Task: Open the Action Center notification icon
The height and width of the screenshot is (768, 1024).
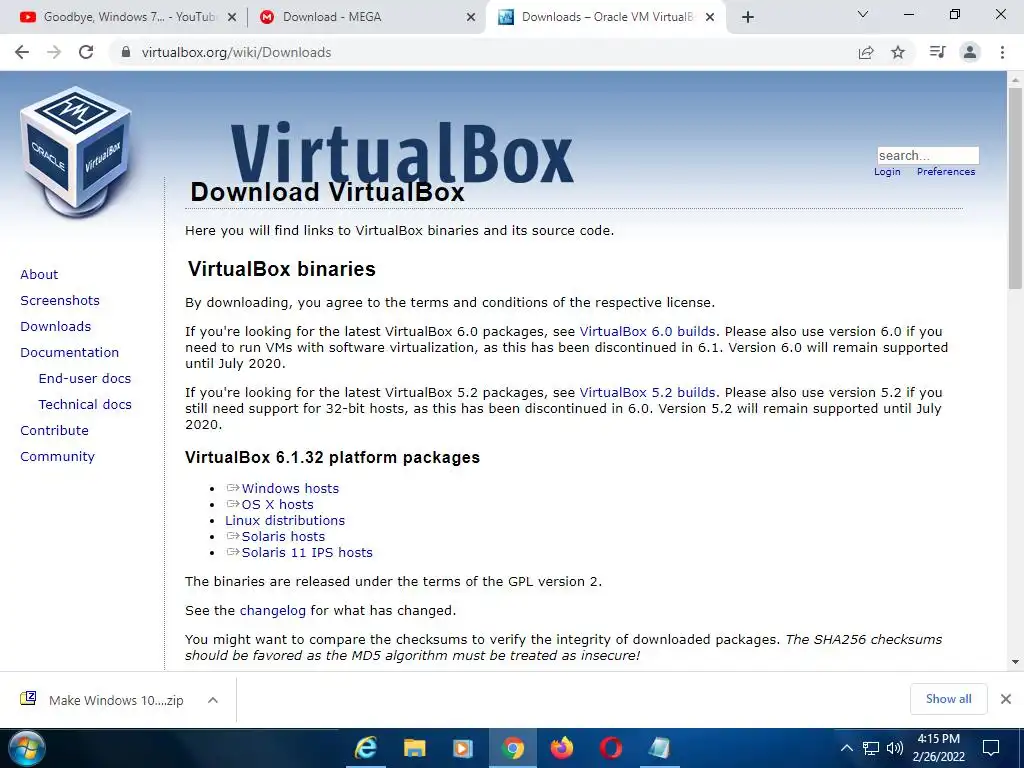Action: [x=991, y=748]
